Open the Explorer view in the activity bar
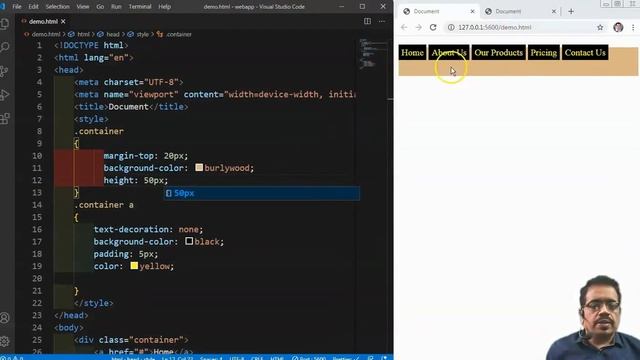640x360 pixels. [x=5, y=24]
